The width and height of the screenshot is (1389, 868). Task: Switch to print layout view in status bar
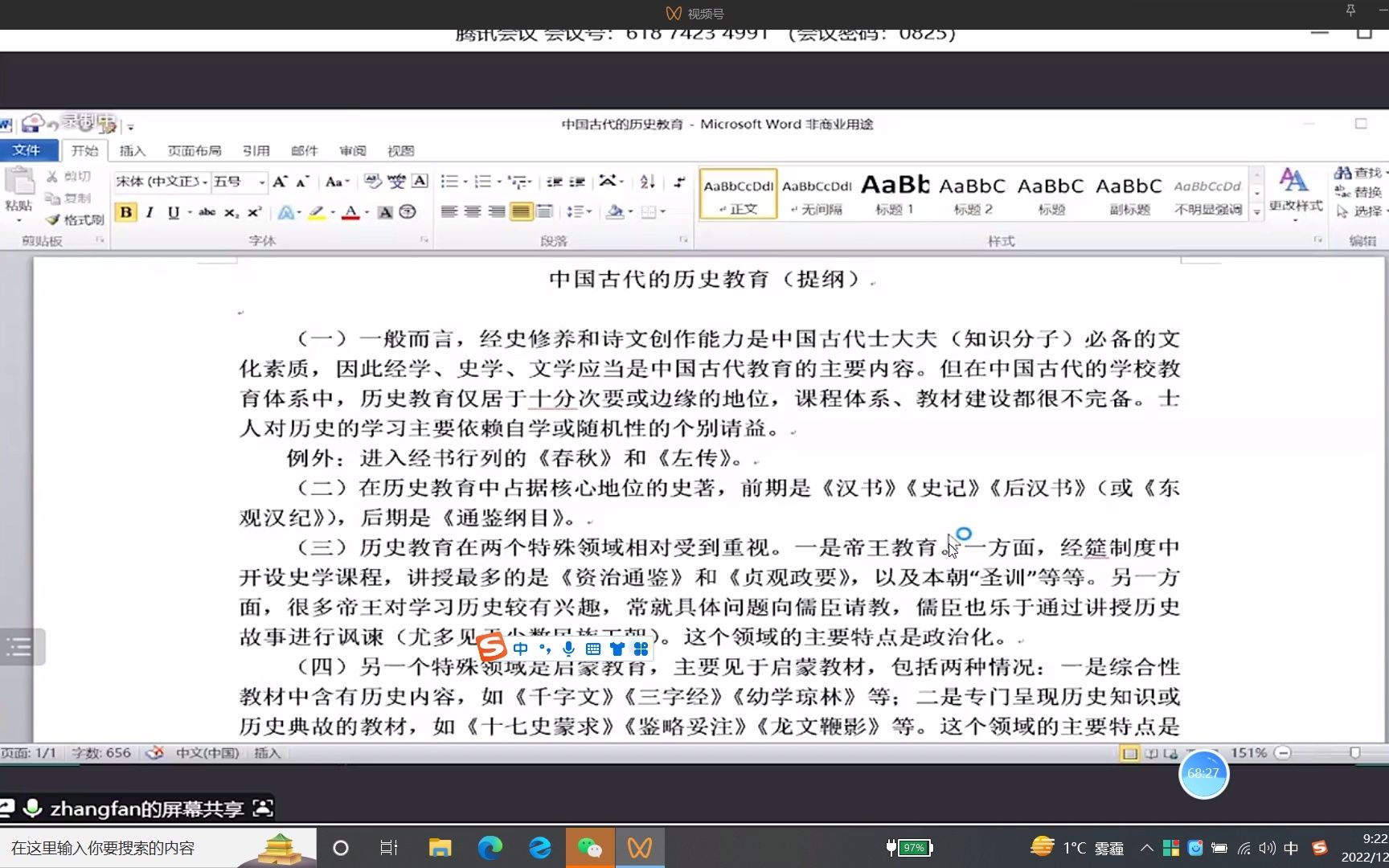point(1129,753)
